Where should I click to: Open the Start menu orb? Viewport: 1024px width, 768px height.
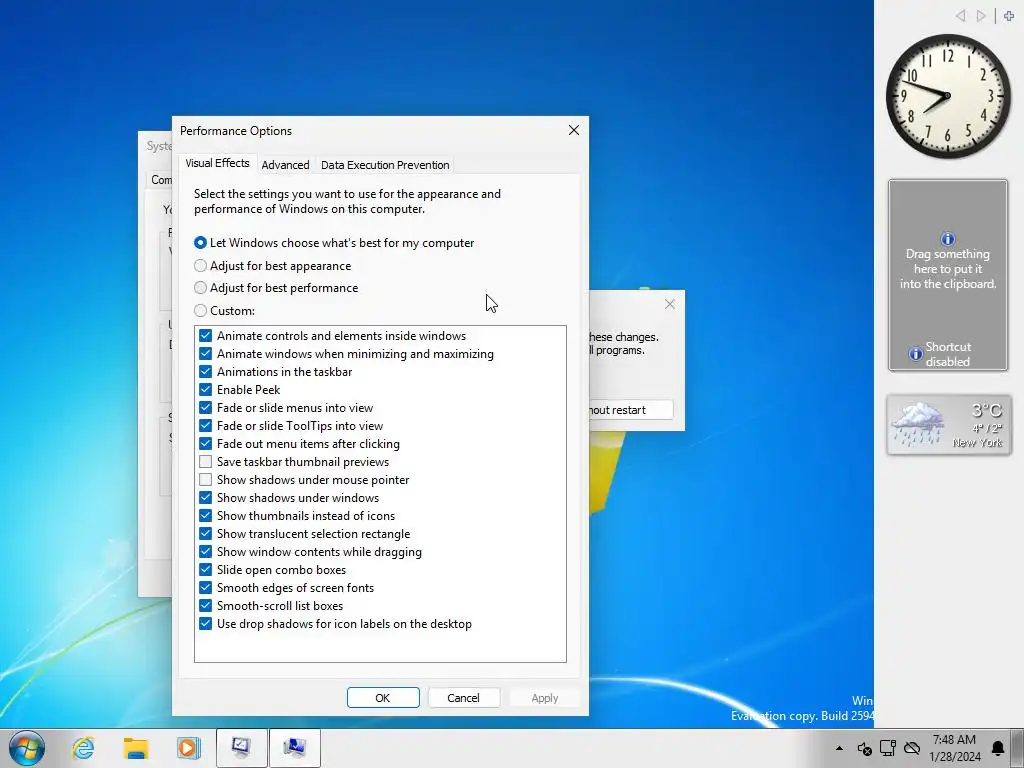point(26,748)
